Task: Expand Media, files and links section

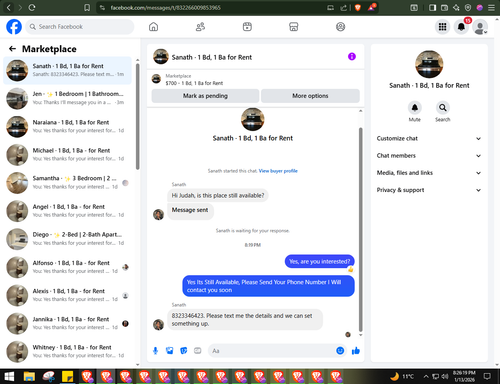Action: [429, 173]
